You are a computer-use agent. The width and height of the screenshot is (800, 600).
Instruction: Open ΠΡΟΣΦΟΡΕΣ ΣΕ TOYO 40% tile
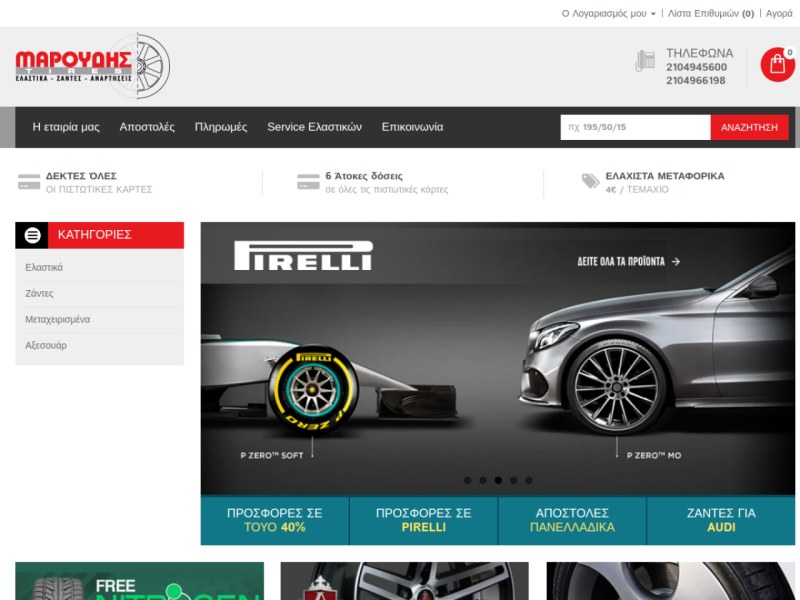click(x=274, y=520)
